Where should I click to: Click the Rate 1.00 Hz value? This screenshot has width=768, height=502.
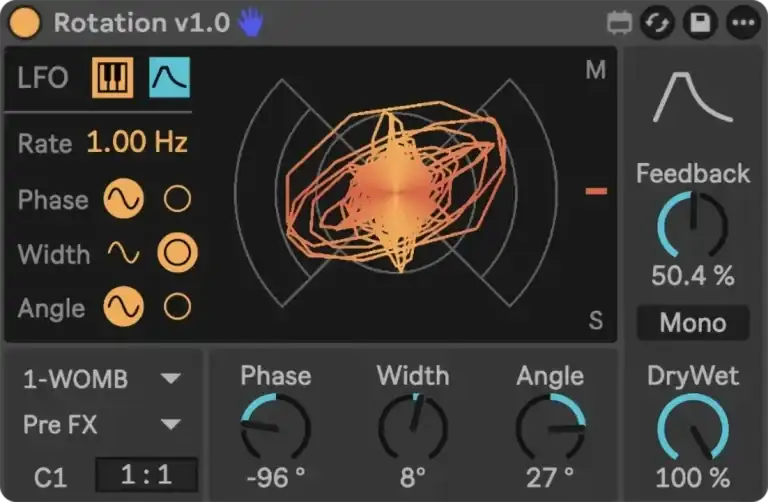(x=137, y=143)
